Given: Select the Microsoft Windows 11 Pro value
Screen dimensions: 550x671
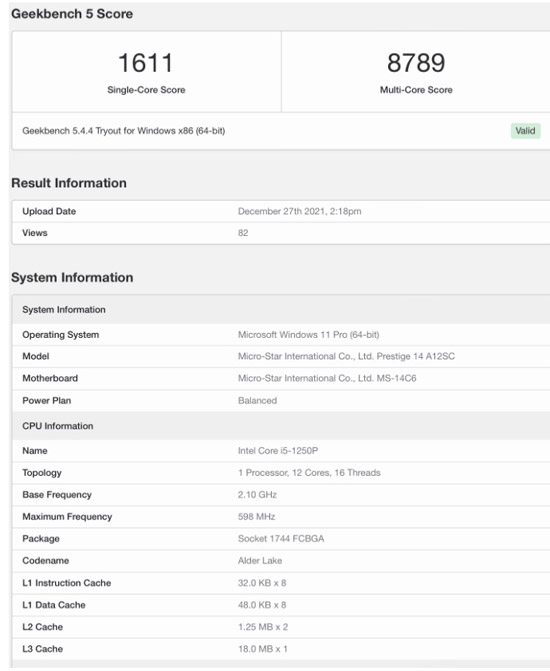Looking at the screenshot, I should click(x=309, y=335).
